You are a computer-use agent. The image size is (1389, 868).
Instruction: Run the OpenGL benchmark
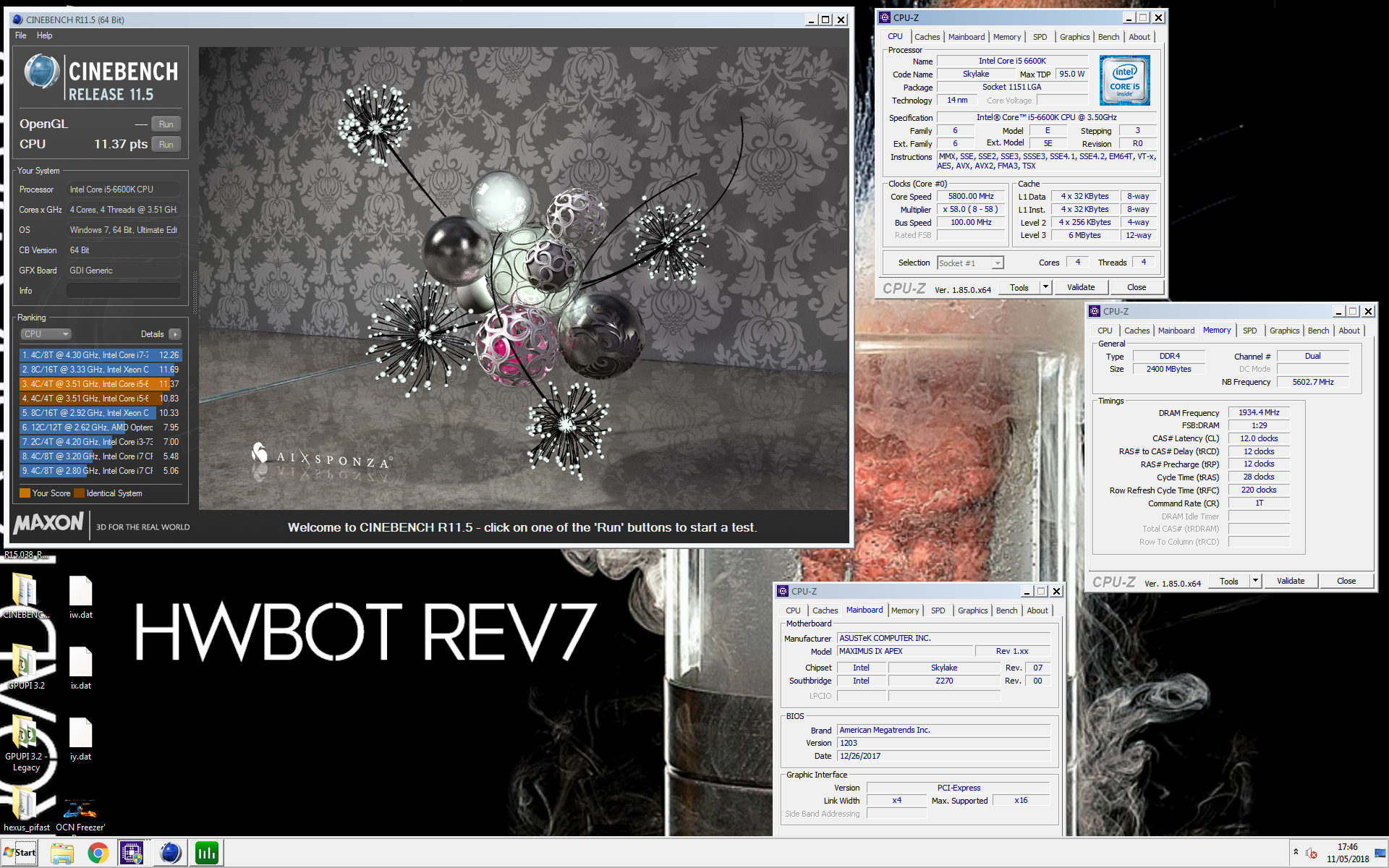[166, 124]
